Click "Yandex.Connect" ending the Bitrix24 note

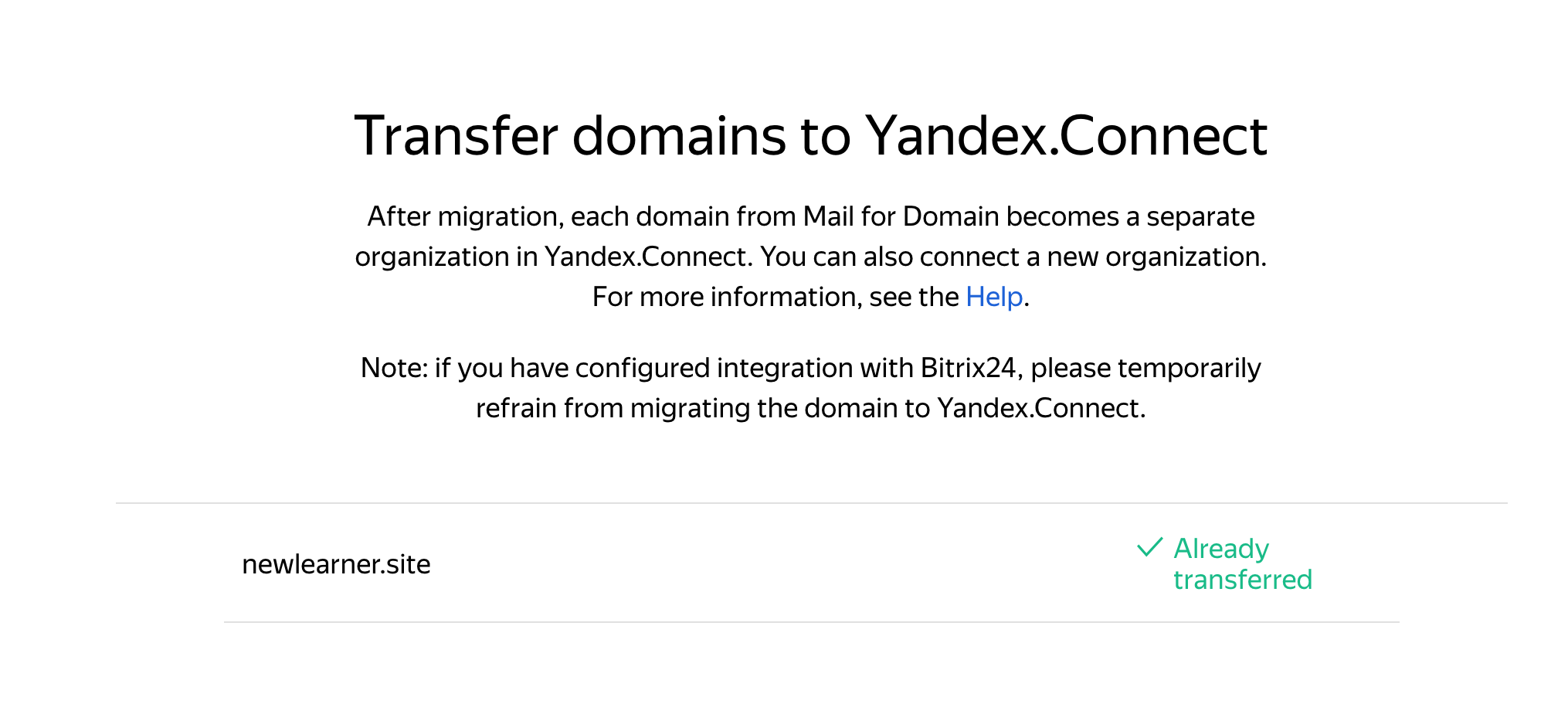tap(1040, 408)
